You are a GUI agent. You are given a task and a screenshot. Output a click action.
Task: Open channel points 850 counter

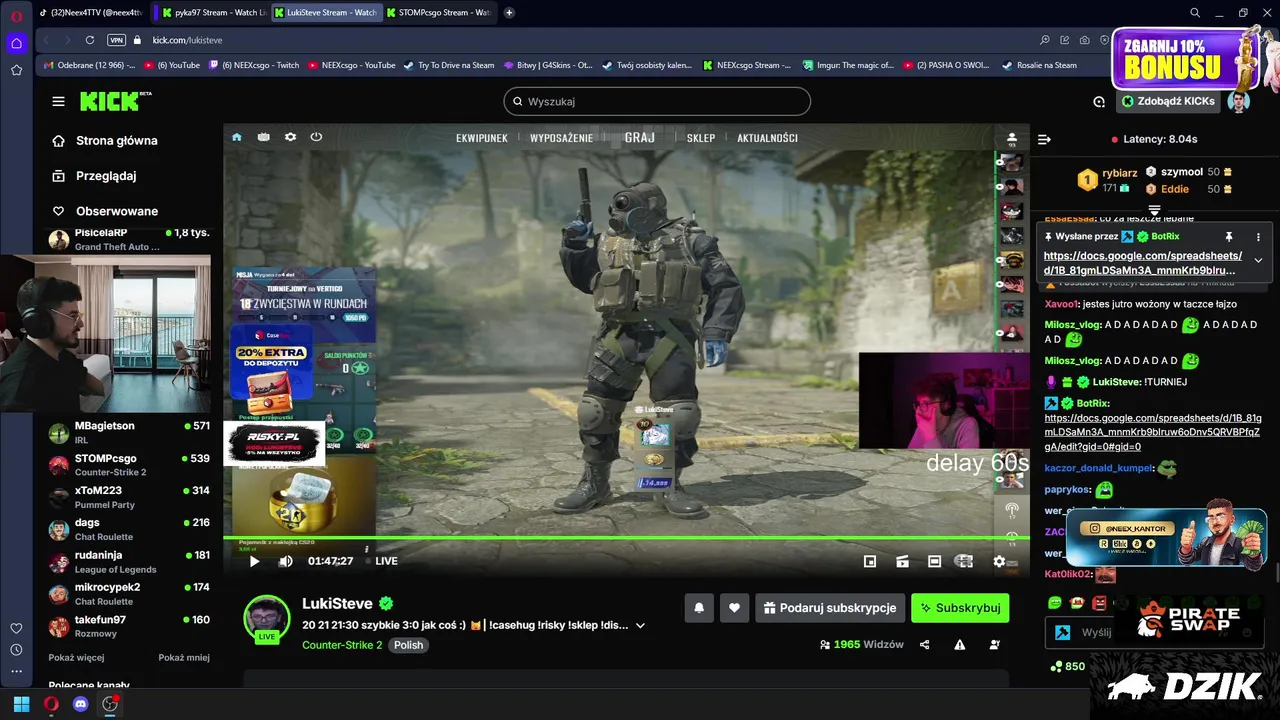pos(1068,666)
